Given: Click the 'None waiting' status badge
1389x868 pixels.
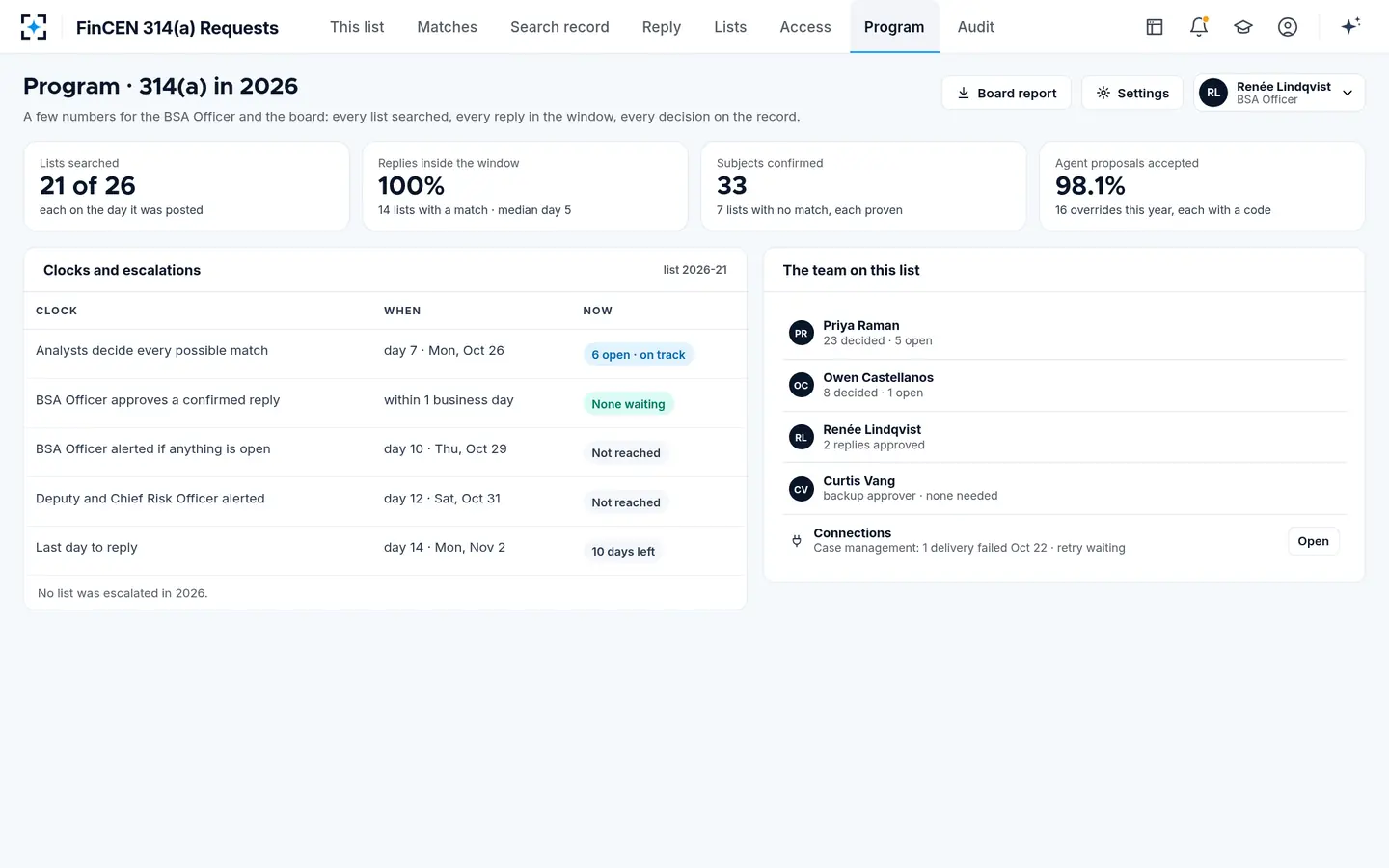Looking at the screenshot, I should click(628, 404).
